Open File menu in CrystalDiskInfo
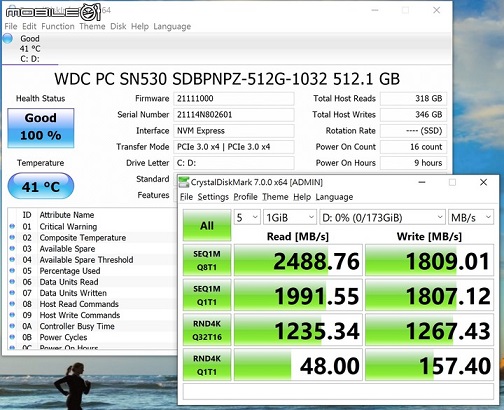The image size is (504, 410). [x=11, y=26]
